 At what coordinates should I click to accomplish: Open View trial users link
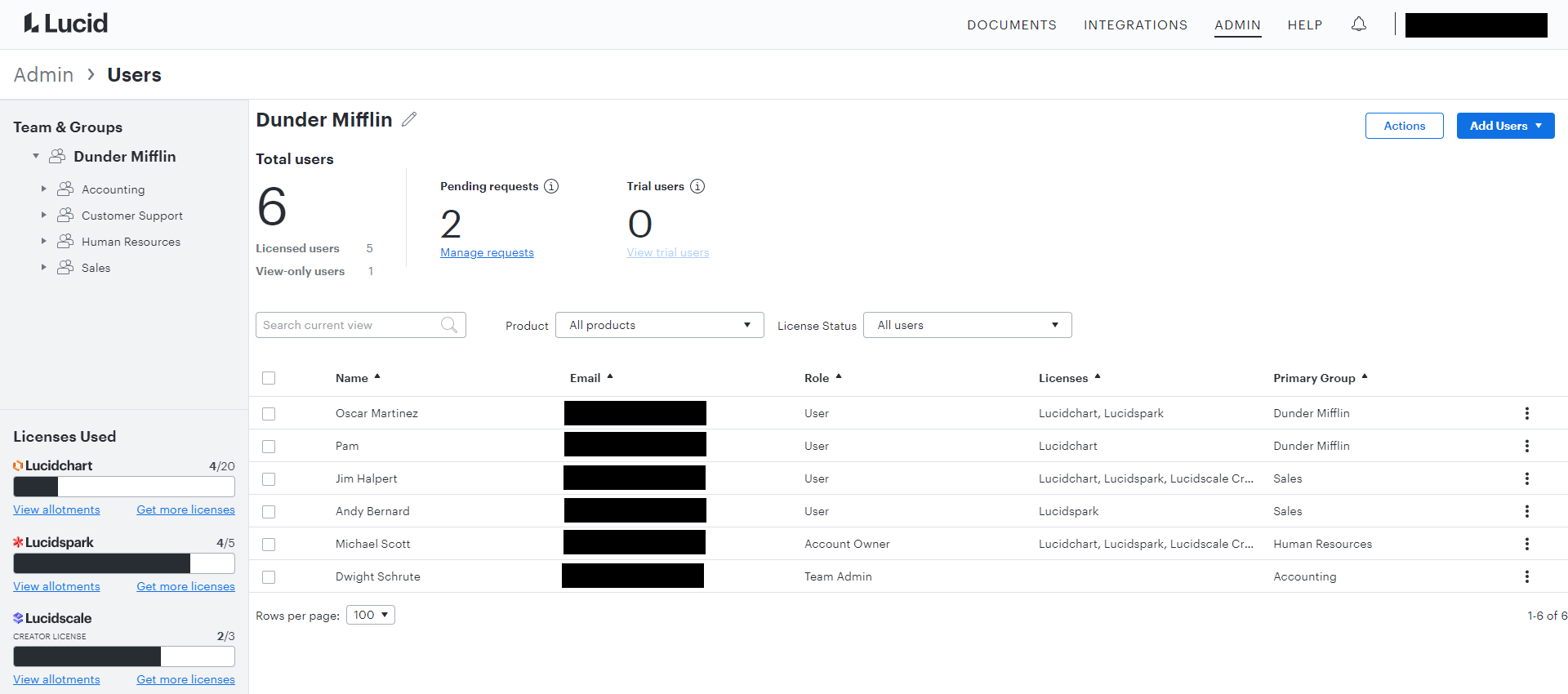pos(668,252)
